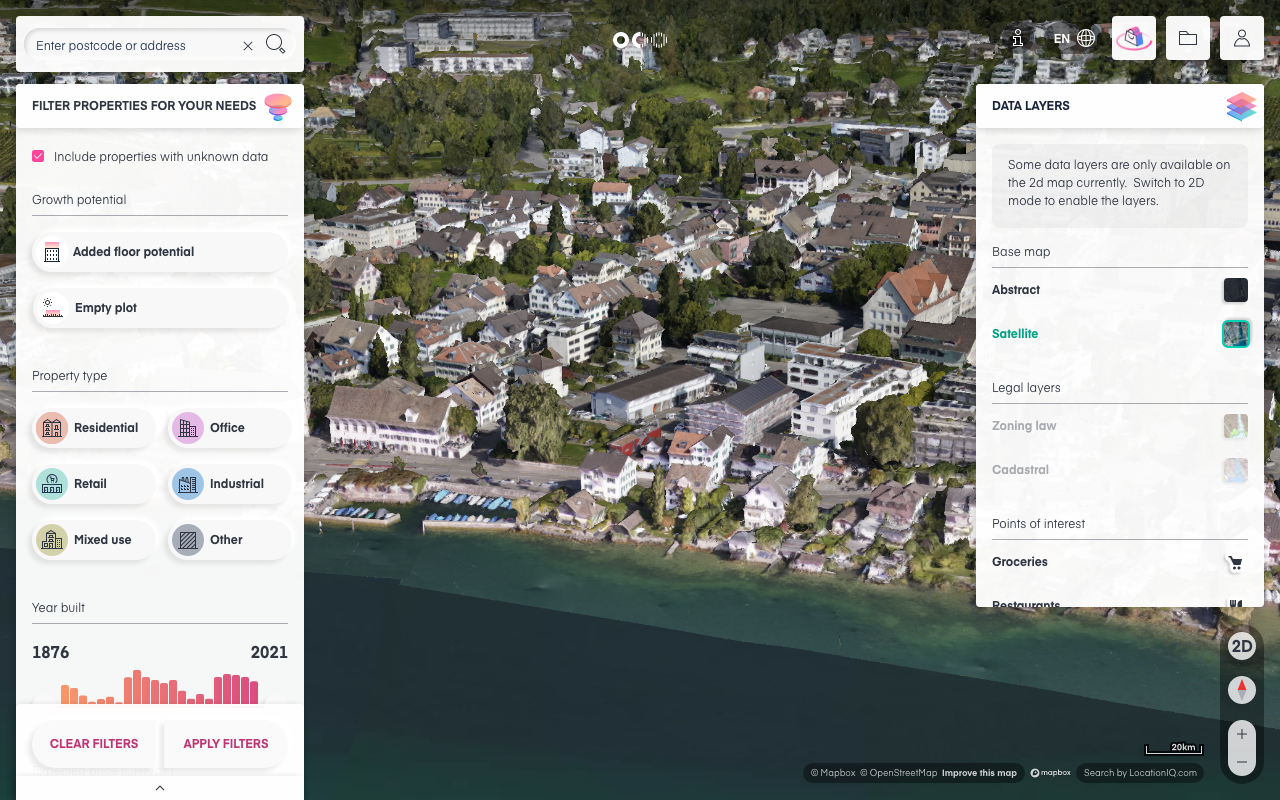This screenshot has height=800, width=1280.
Task: Click the app logo at top center
Action: 640,40
